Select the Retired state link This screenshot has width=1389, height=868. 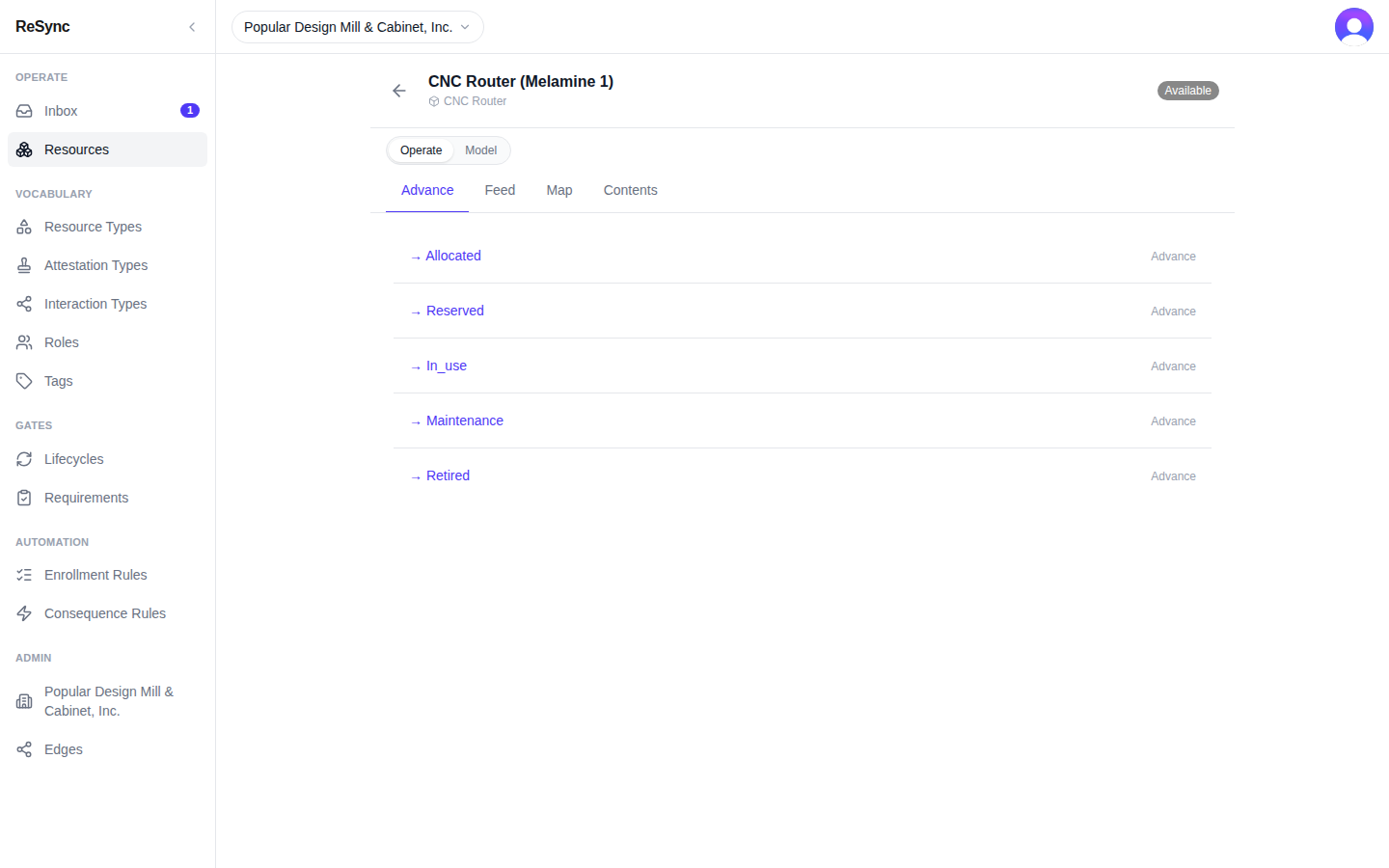(440, 475)
